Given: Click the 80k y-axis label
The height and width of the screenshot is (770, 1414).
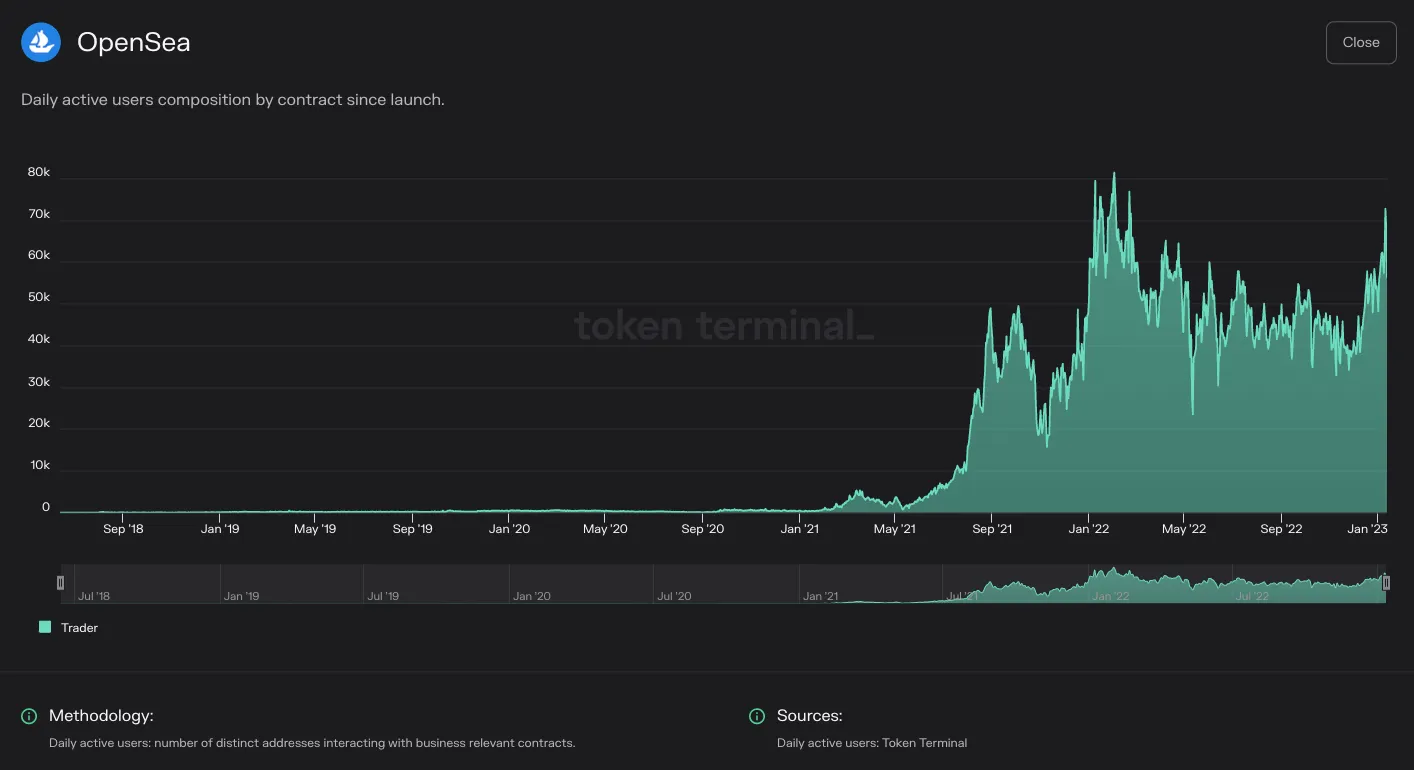Looking at the screenshot, I should tap(39, 172).
